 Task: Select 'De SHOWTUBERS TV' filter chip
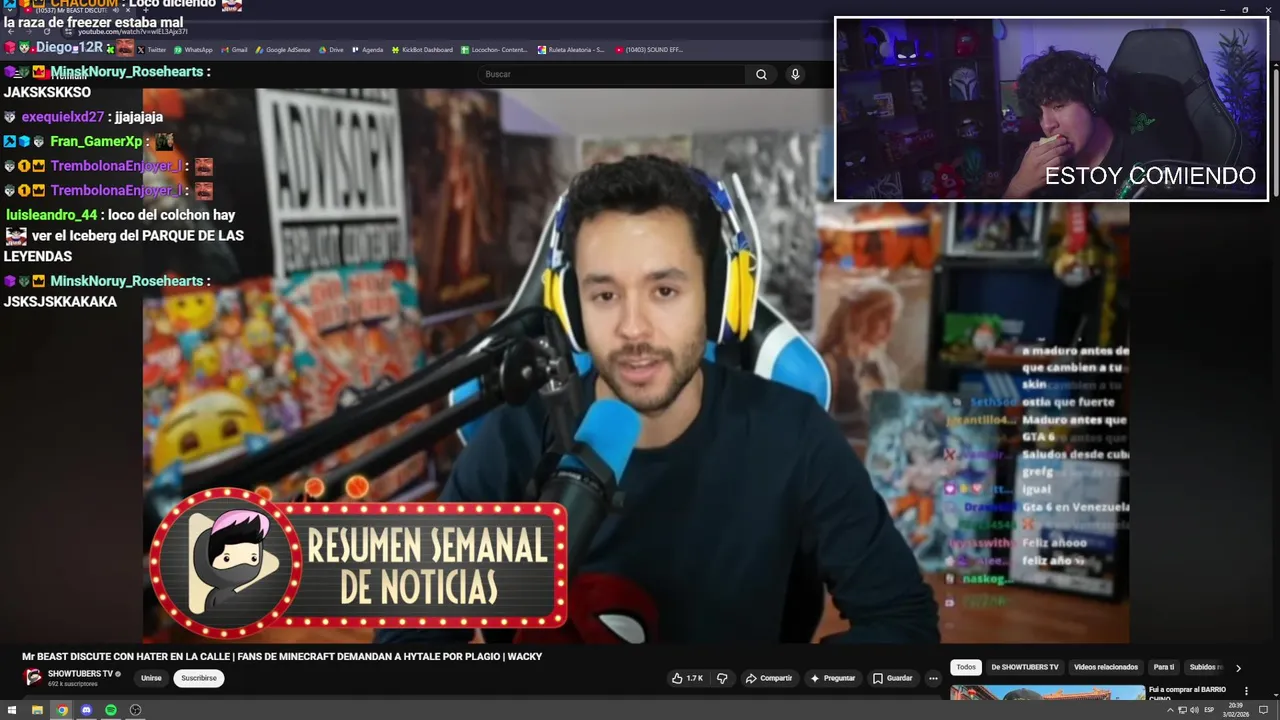[x=1025, y=667]
